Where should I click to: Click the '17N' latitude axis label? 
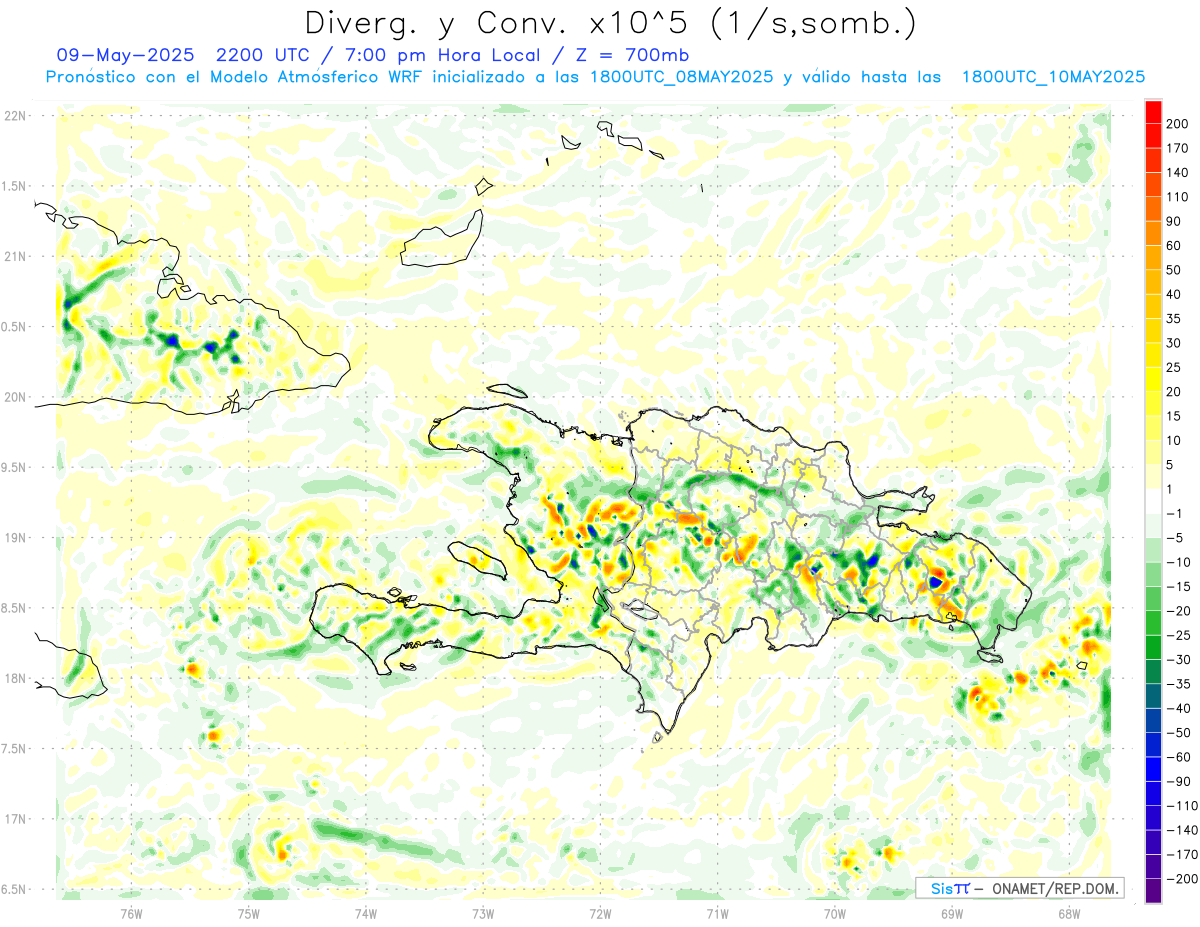pos(14,819)
